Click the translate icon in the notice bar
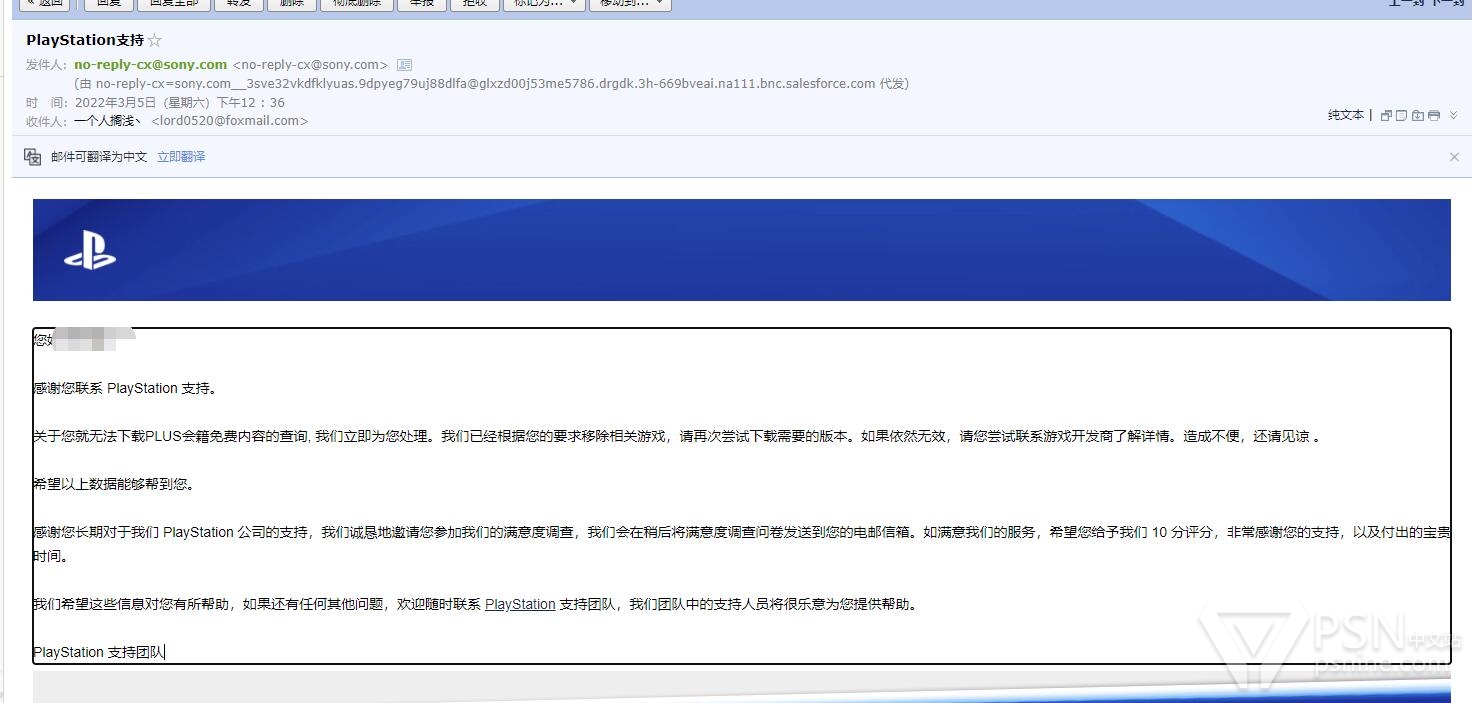This screenshot has height=703, width=1474. point(32,157)
